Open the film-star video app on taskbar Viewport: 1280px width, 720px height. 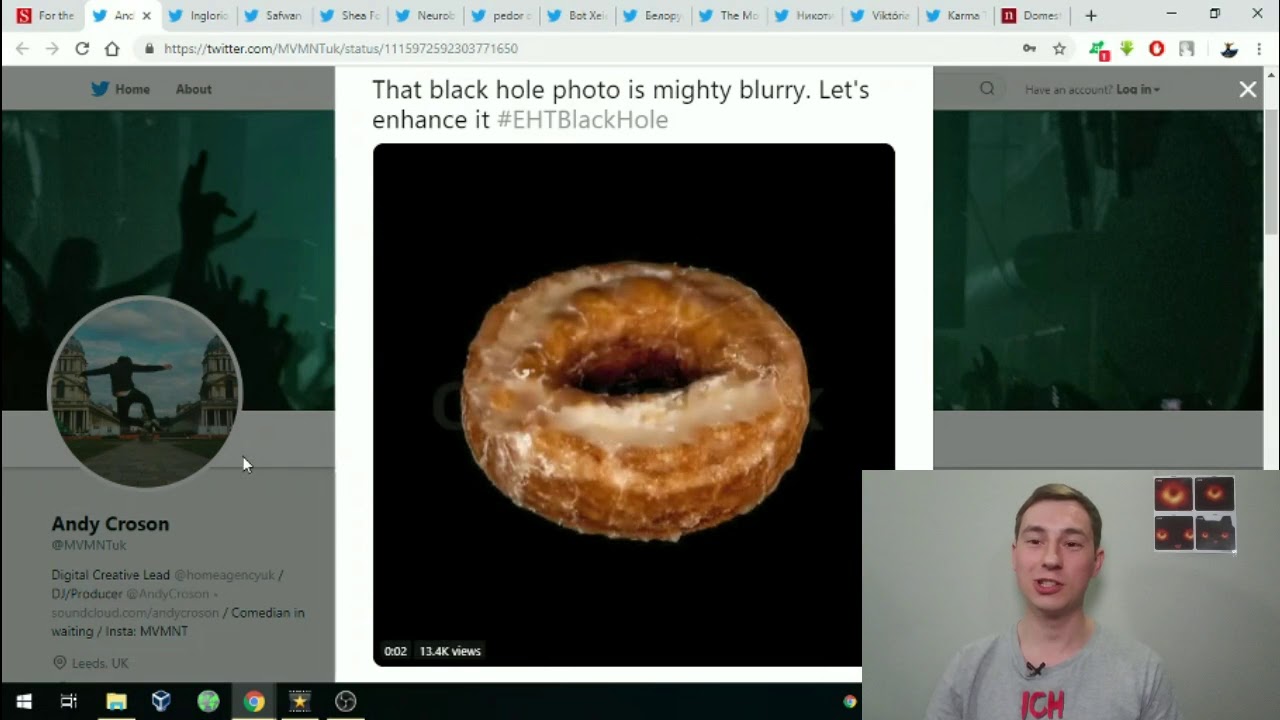299,701
